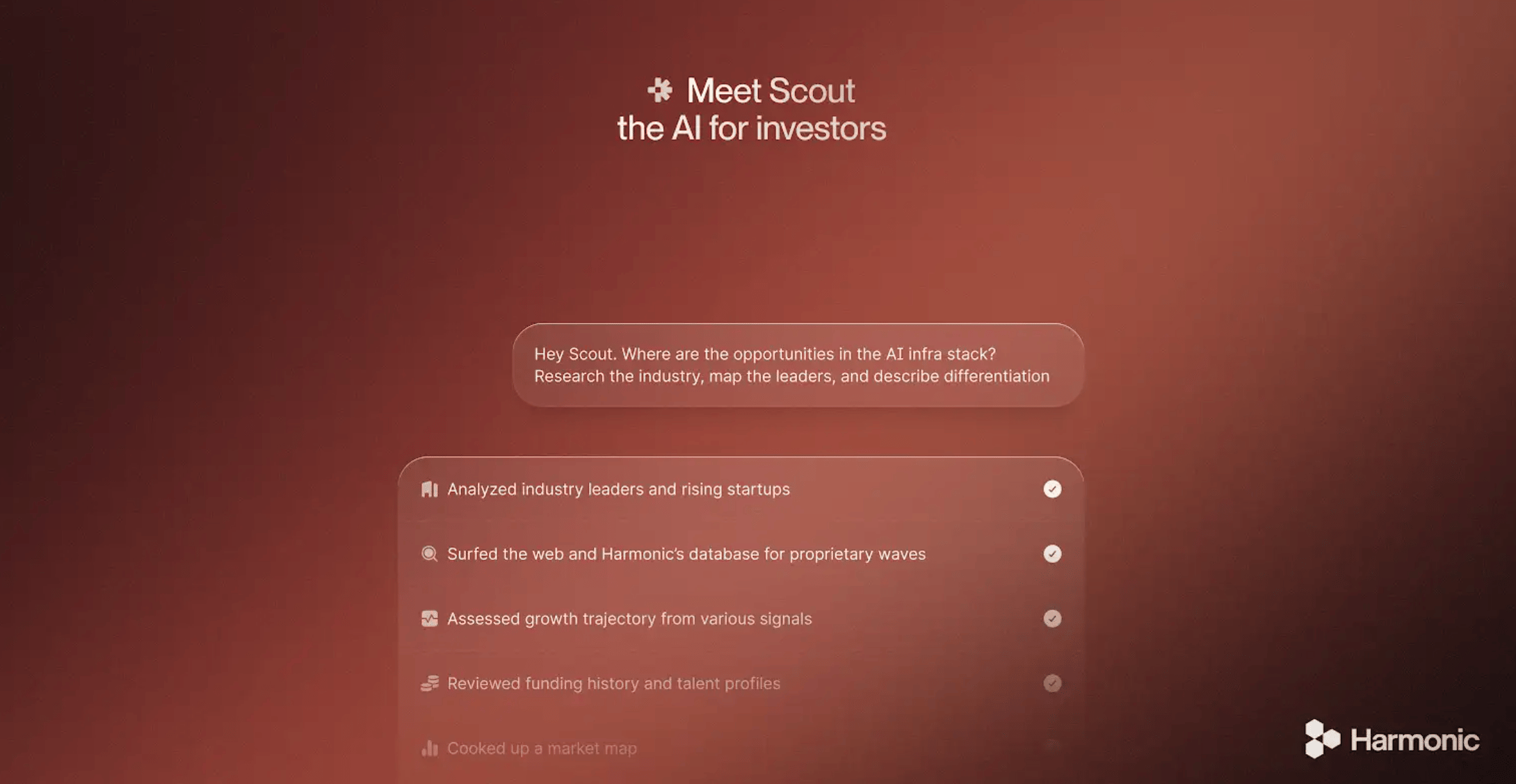Viewport: 1516px width, 784px height.
Task: Open the Harmonic wordmark link
Action: click(x=1414, y=740)
